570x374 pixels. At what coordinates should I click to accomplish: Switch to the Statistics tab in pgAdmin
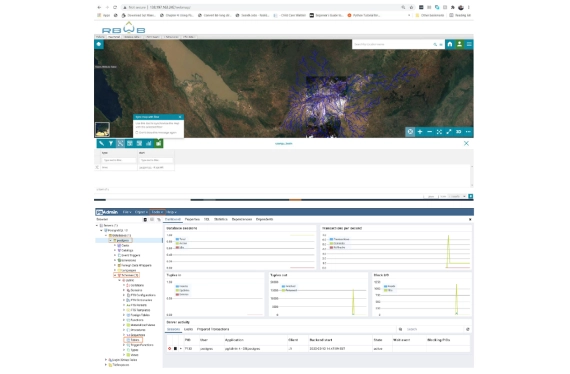pos(220,219)
